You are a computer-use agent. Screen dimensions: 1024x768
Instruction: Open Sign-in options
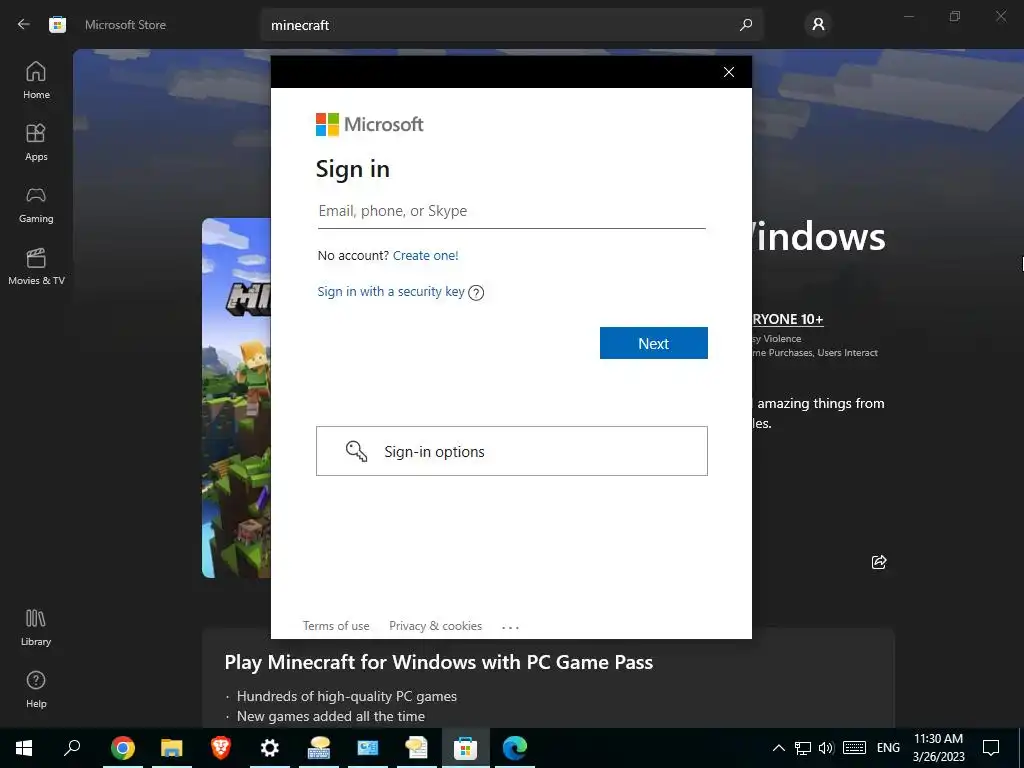point(511,451)
